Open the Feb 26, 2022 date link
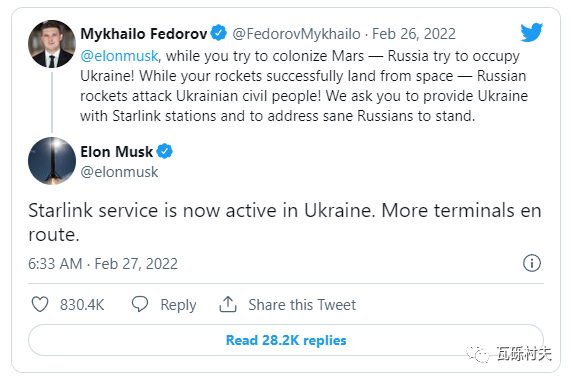The width and height of the screenshot is (570, 379). (414, 34)
